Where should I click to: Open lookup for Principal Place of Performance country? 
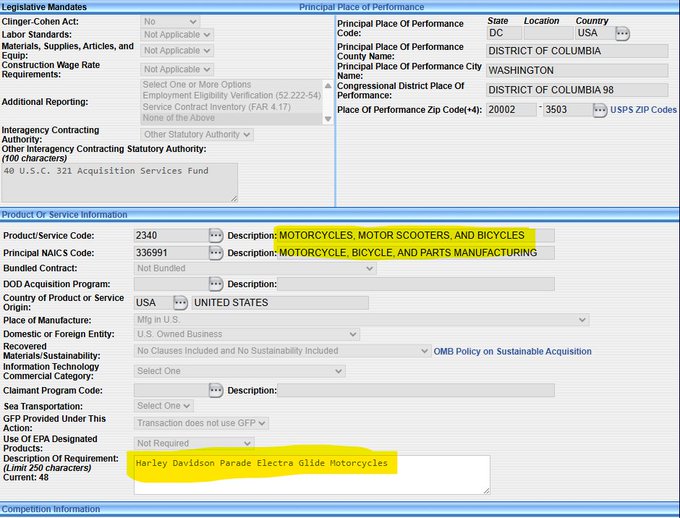pos(622,33)
